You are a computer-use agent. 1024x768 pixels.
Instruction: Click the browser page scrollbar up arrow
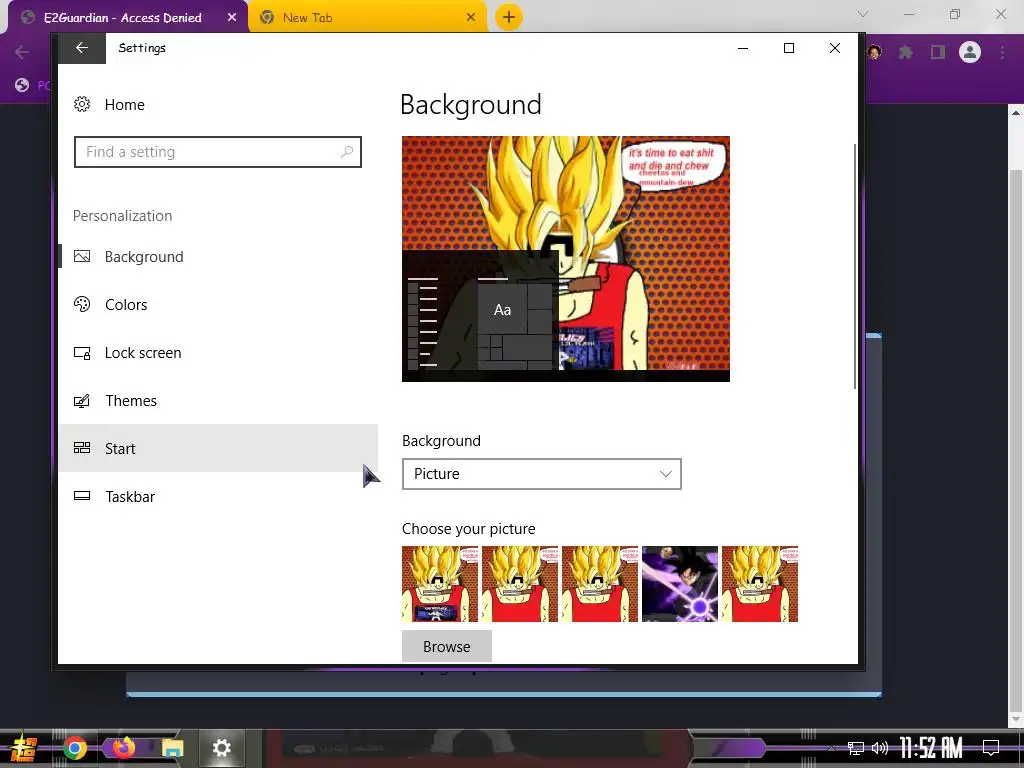coord(1016,113)
